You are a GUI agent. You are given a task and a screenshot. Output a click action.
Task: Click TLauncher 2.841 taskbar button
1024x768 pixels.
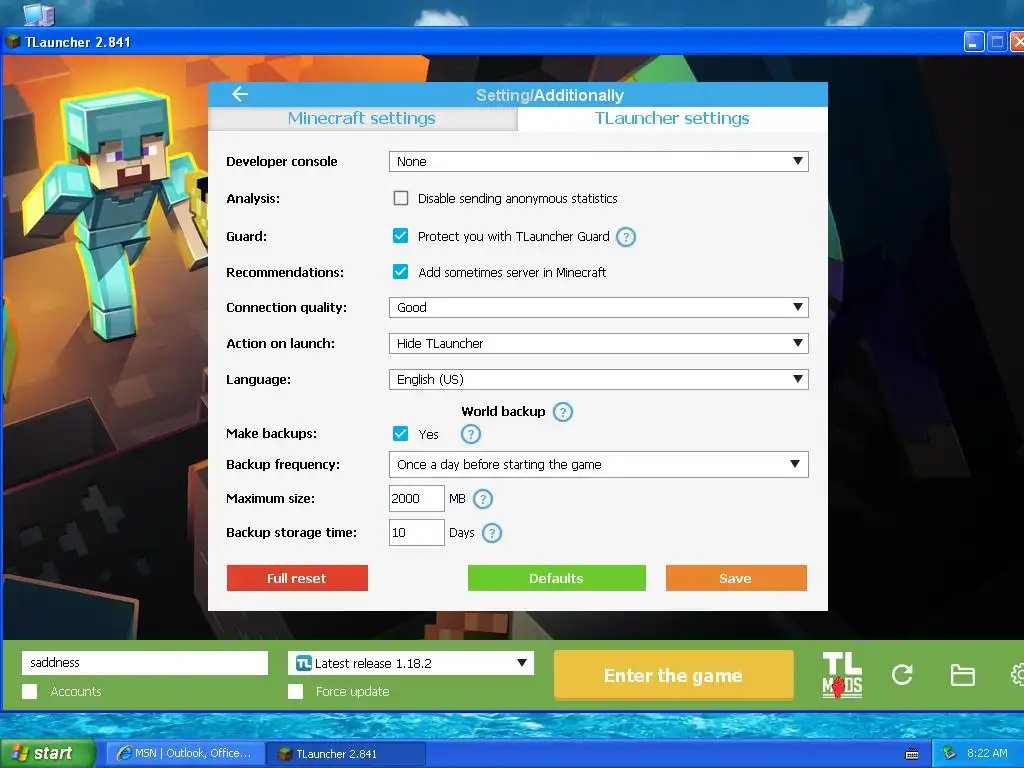(x=347, y=754)
